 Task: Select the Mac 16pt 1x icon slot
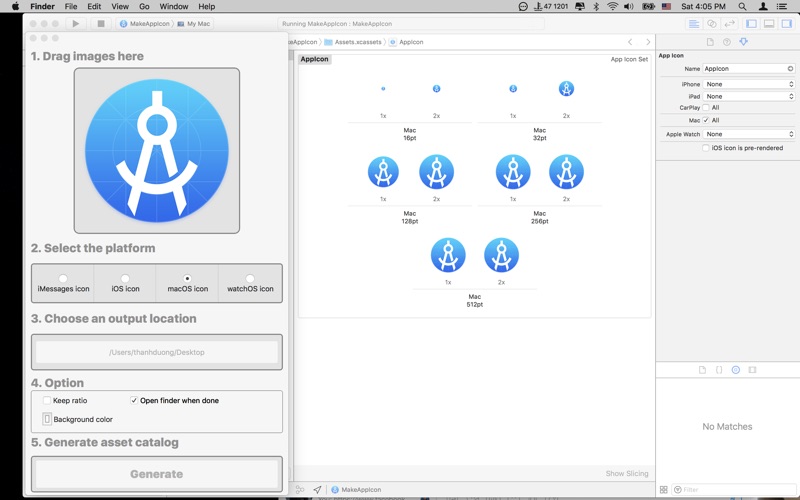point(383,89)
